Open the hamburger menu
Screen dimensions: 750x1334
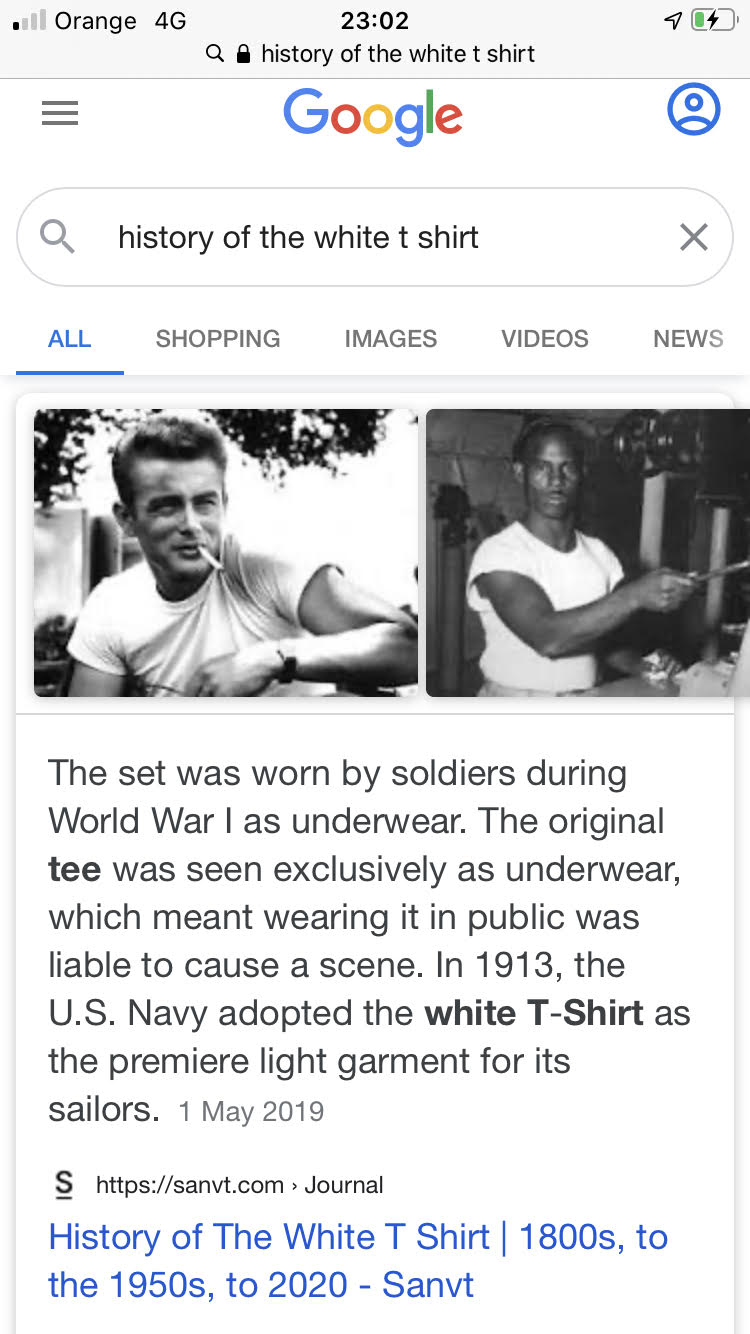(x=60, y=114)
